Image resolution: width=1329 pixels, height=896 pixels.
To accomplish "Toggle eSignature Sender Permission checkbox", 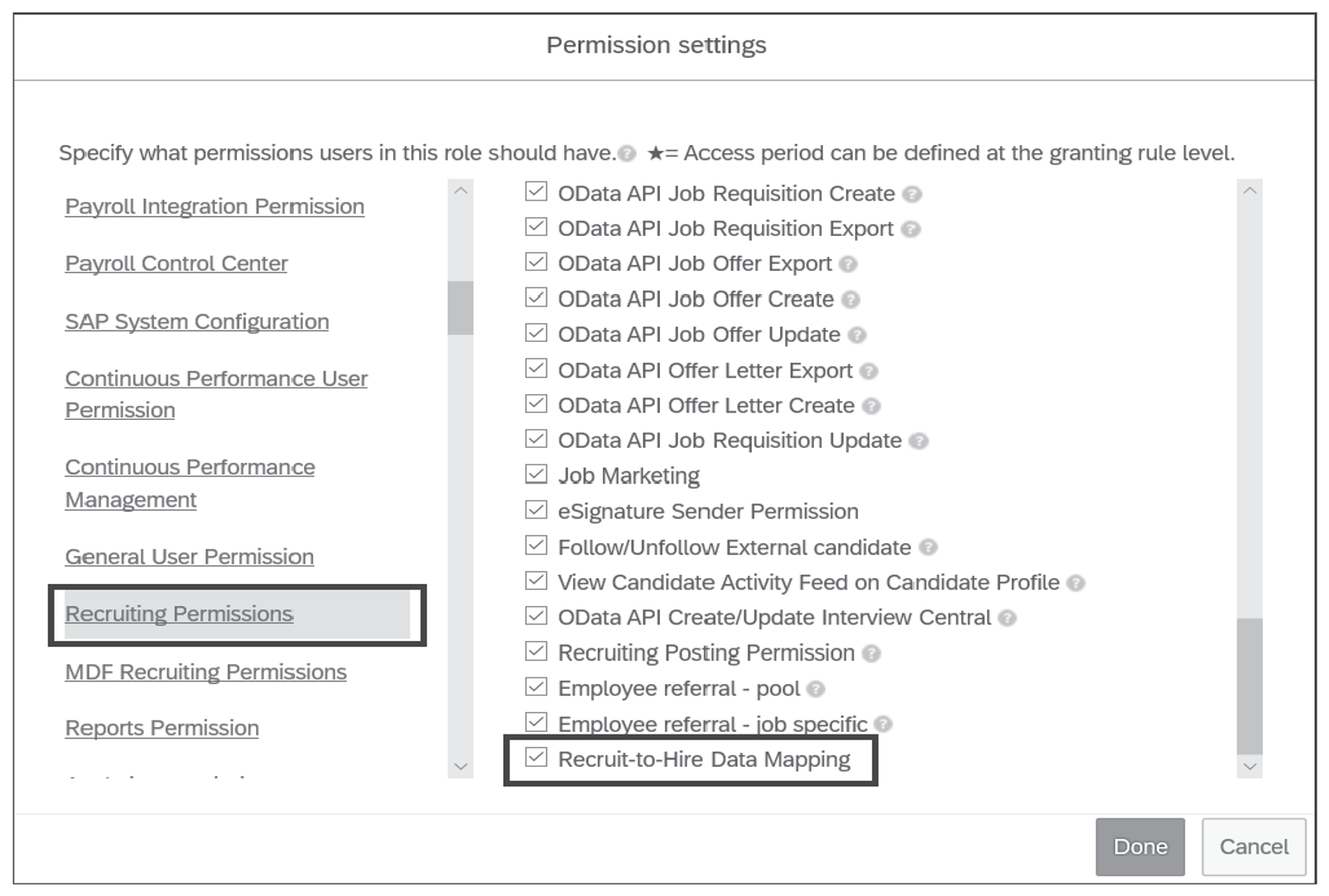I will pos(534,511).
